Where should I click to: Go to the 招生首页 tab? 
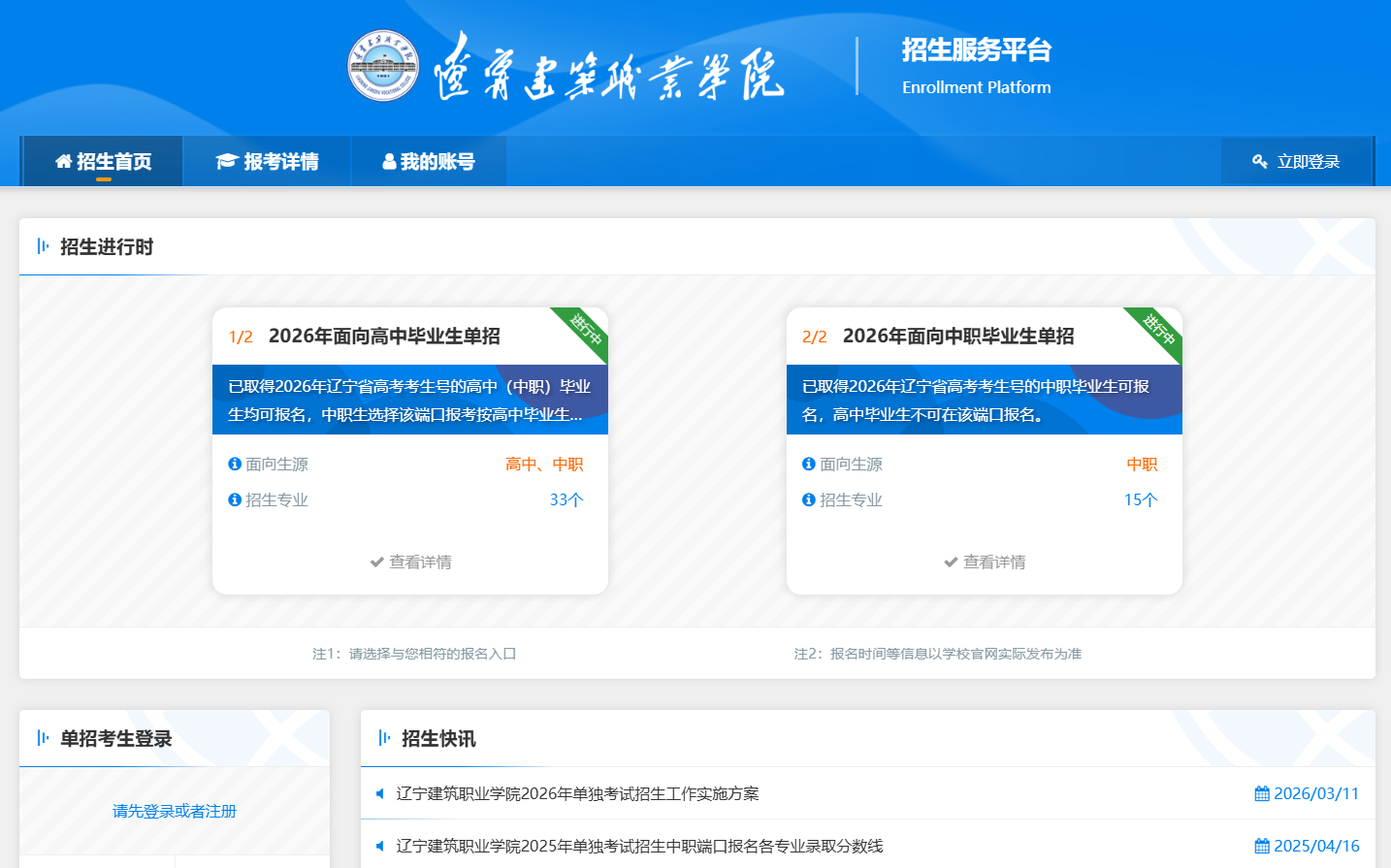click(x=103, y=162)
